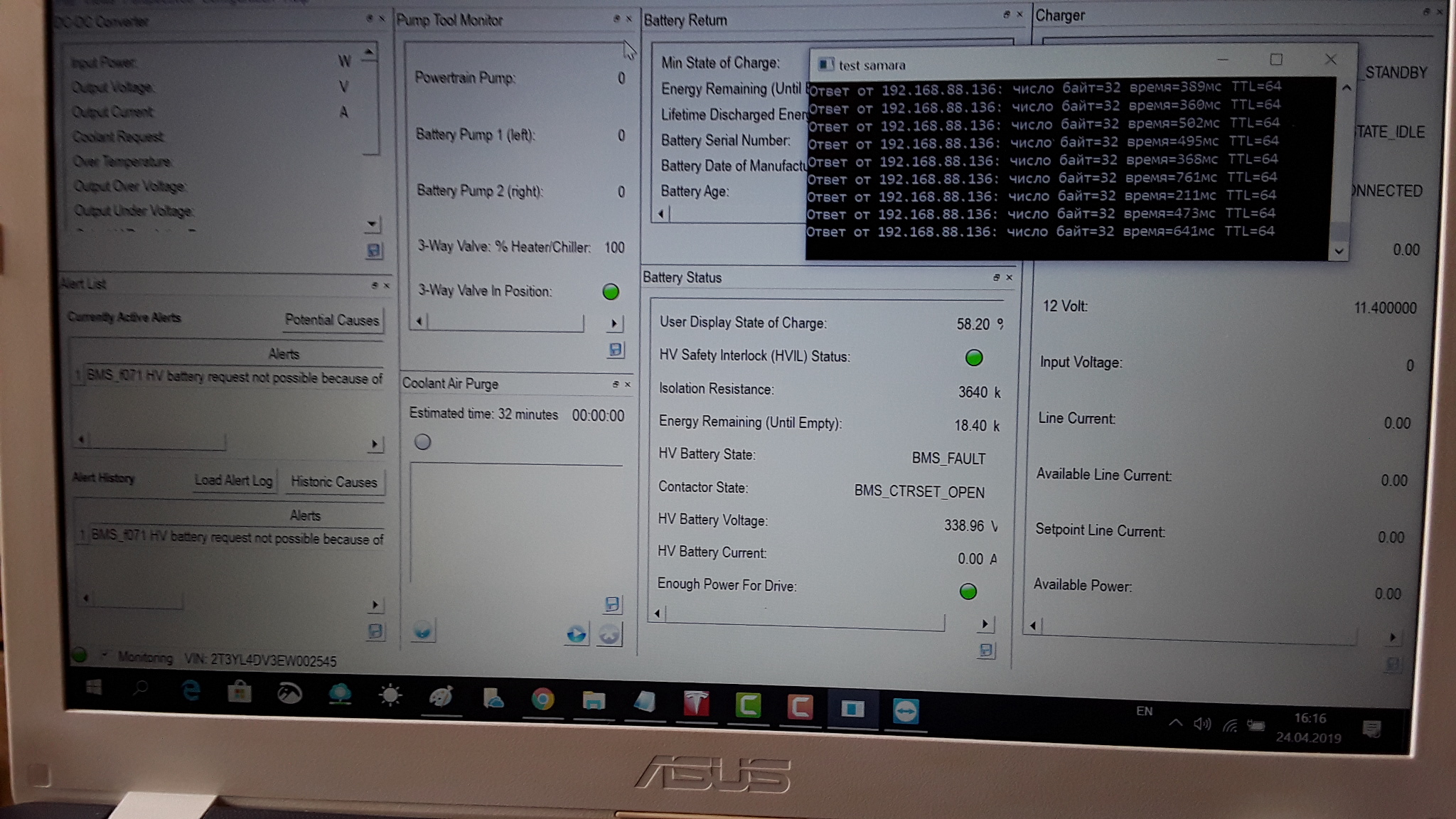This screenshot has height=819, width=1456.
Task: Click the save icon in Alert List panel
Action: point(375,631)
